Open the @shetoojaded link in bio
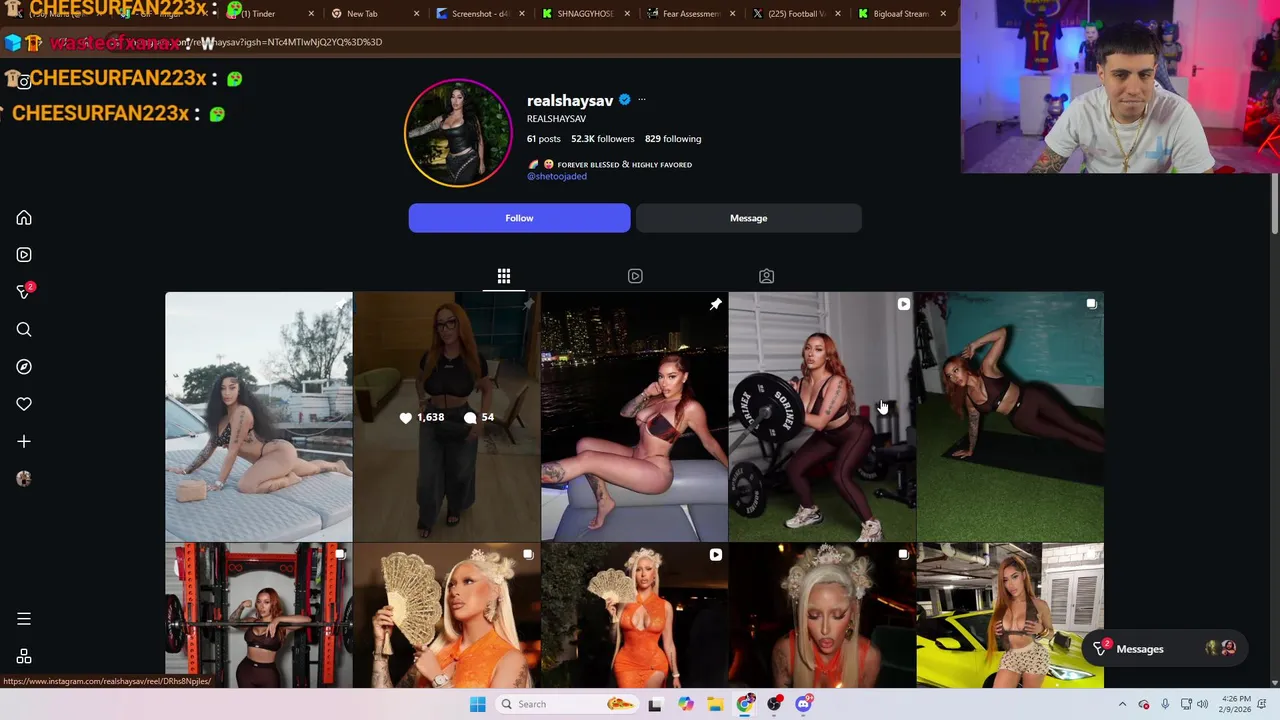The height and width of the screenshot is (720, 1280). tap(557, 176)
